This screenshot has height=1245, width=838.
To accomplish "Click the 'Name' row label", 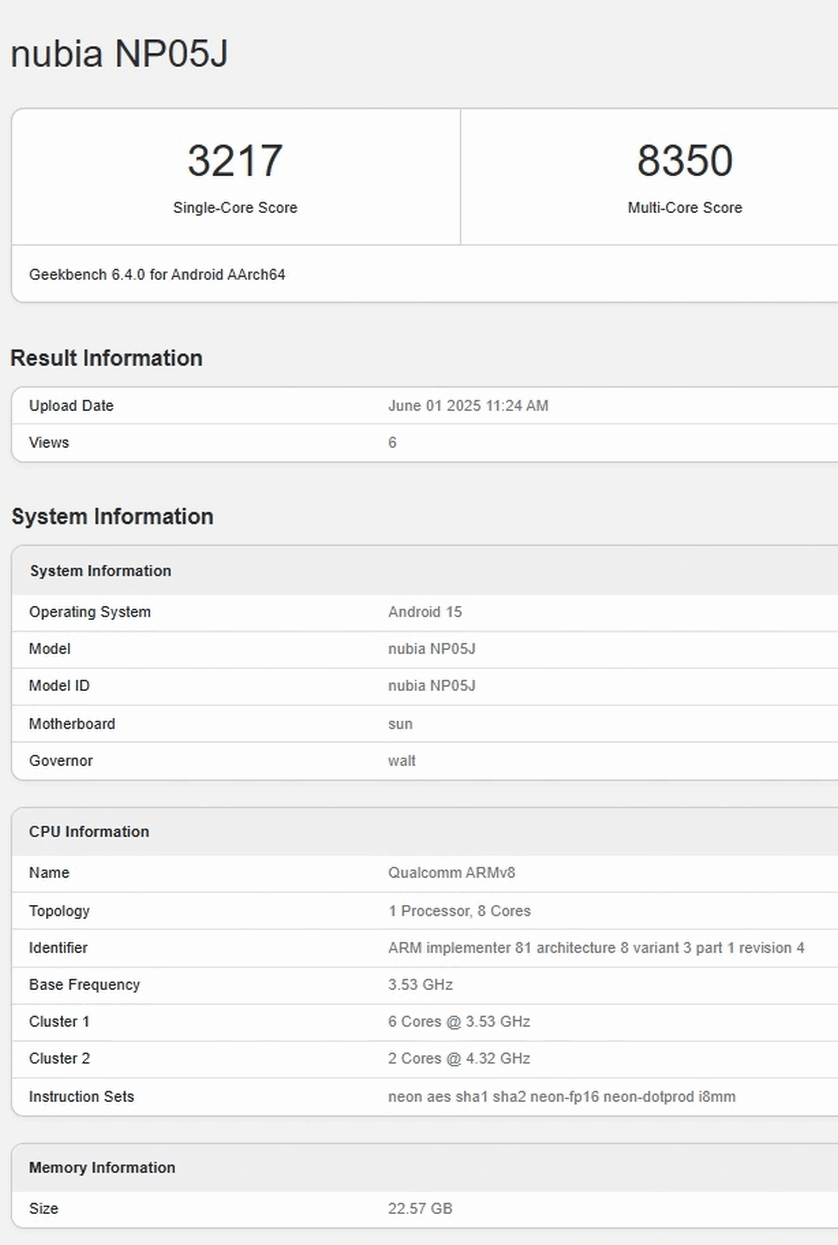I will click(x=49, y=873).
